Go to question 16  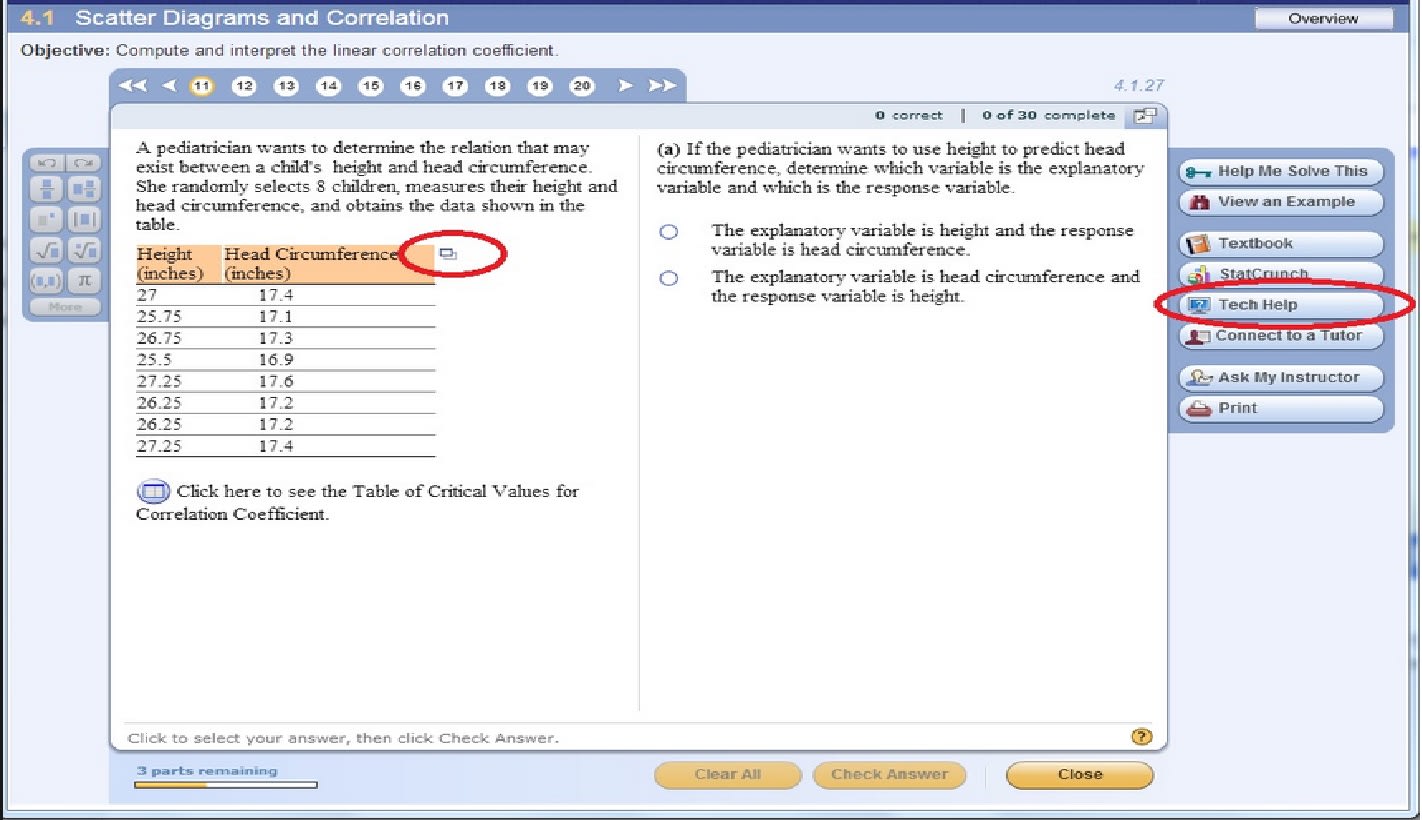point(413,86)
